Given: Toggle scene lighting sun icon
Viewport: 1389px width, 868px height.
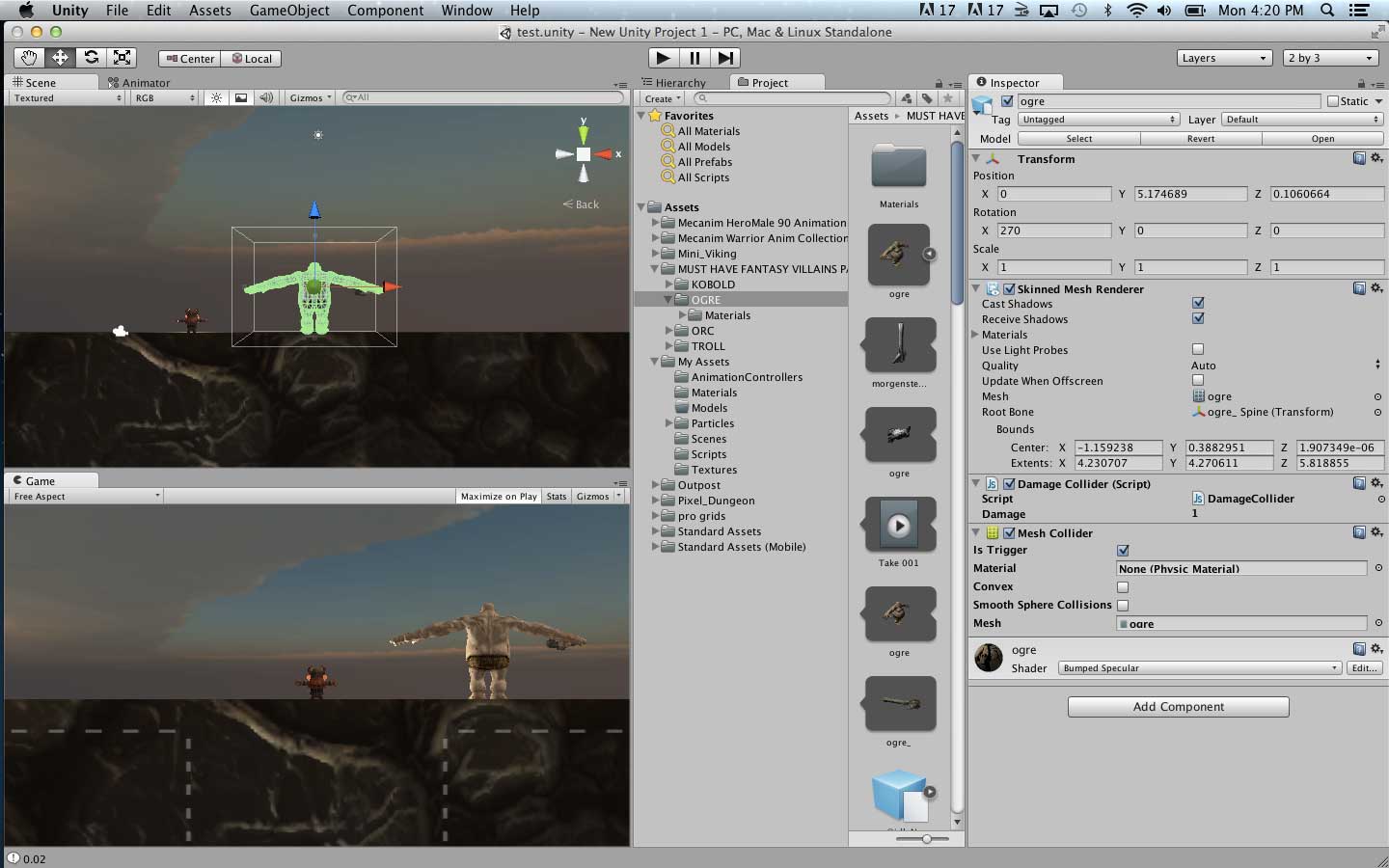Looking at the screenshot, I should (x=216, y=97).
